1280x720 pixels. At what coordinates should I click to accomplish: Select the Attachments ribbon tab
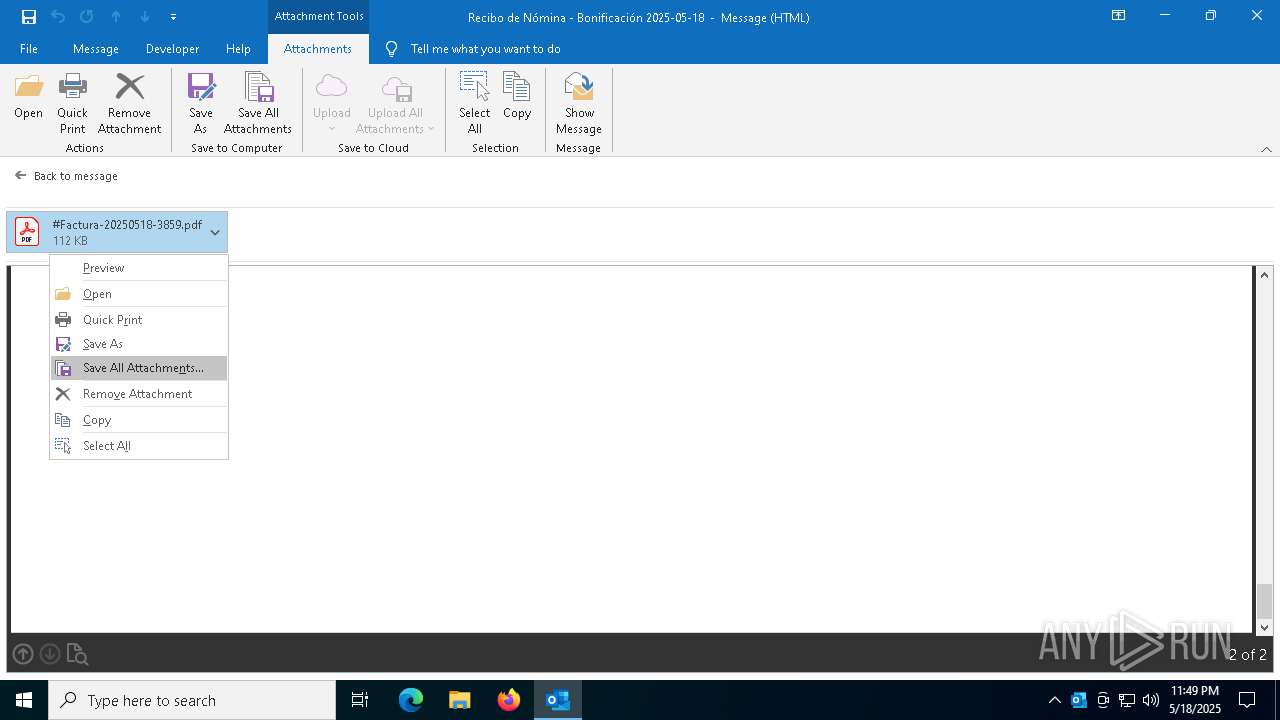tap(318, 49)
